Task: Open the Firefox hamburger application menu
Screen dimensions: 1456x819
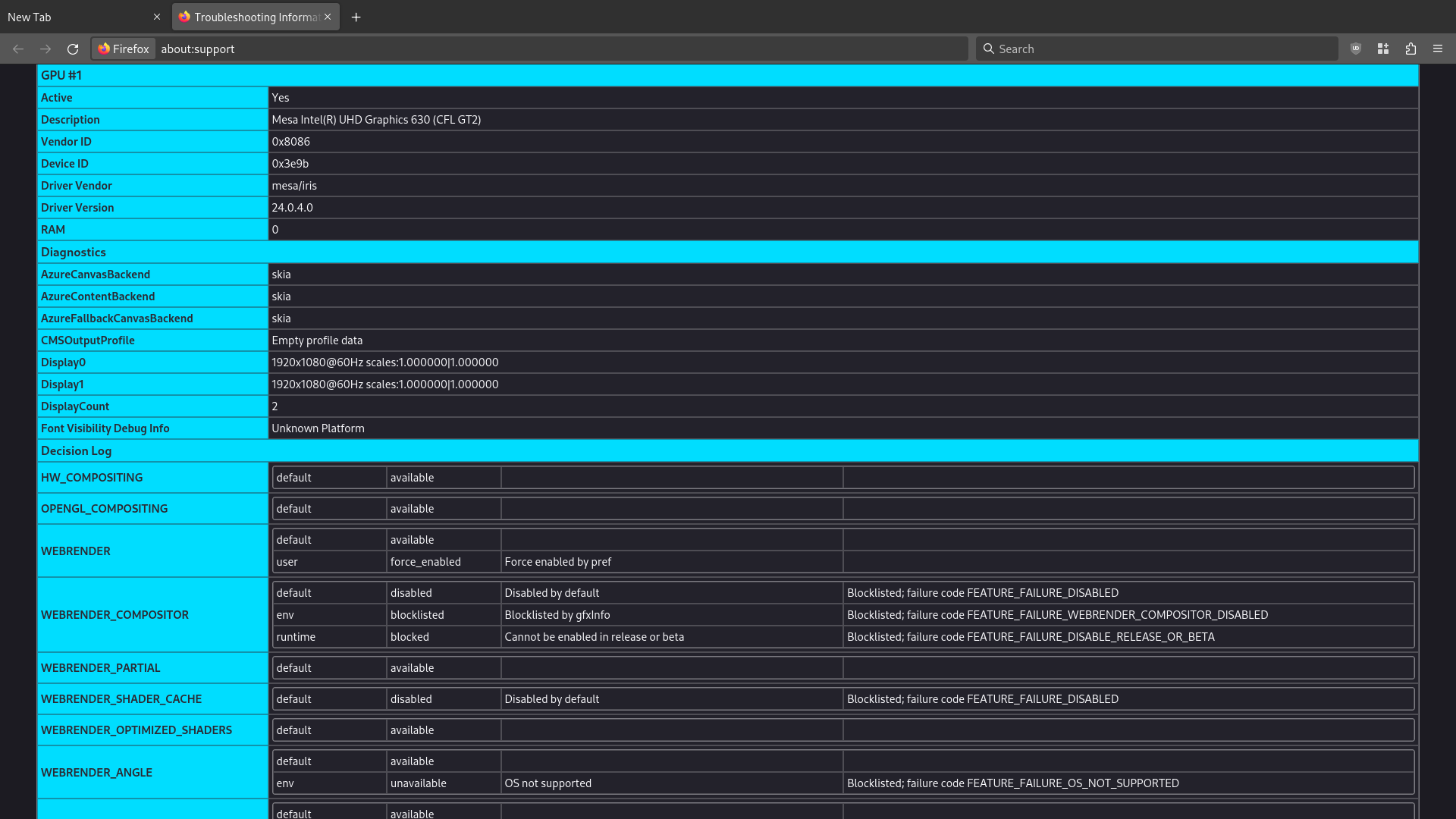Action: 1438,49
